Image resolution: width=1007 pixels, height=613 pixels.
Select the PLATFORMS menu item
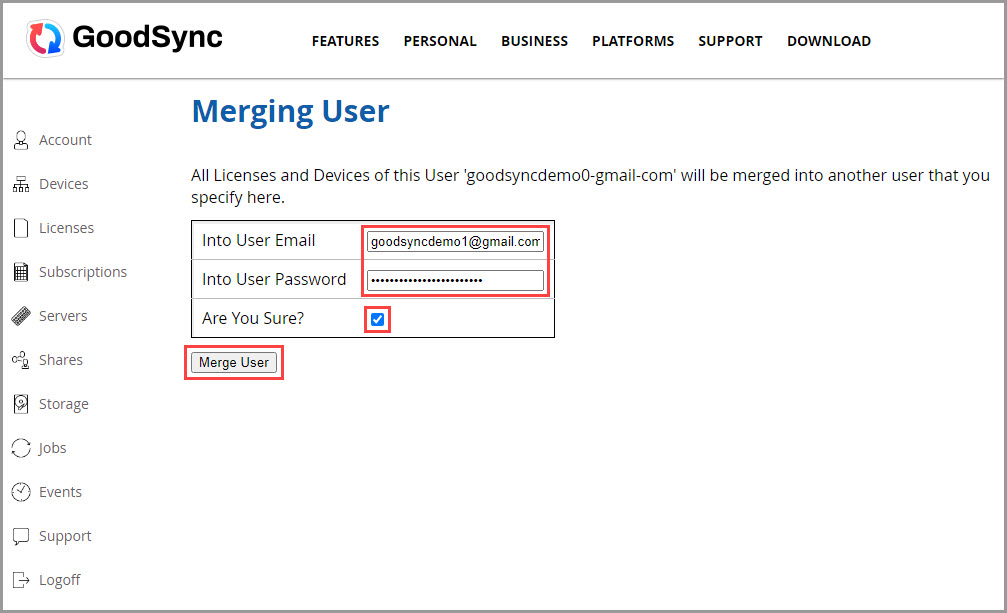coord(633,41)
